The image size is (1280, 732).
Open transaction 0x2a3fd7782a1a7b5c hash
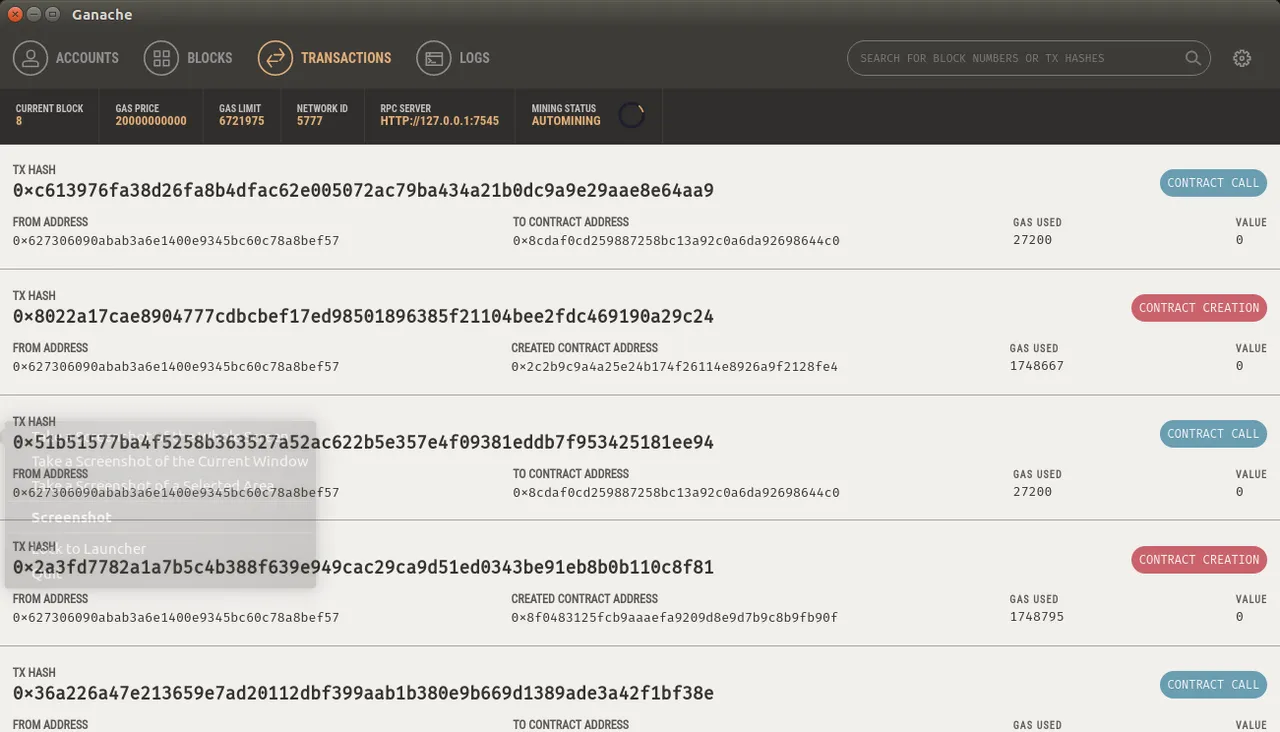[363, 567]
